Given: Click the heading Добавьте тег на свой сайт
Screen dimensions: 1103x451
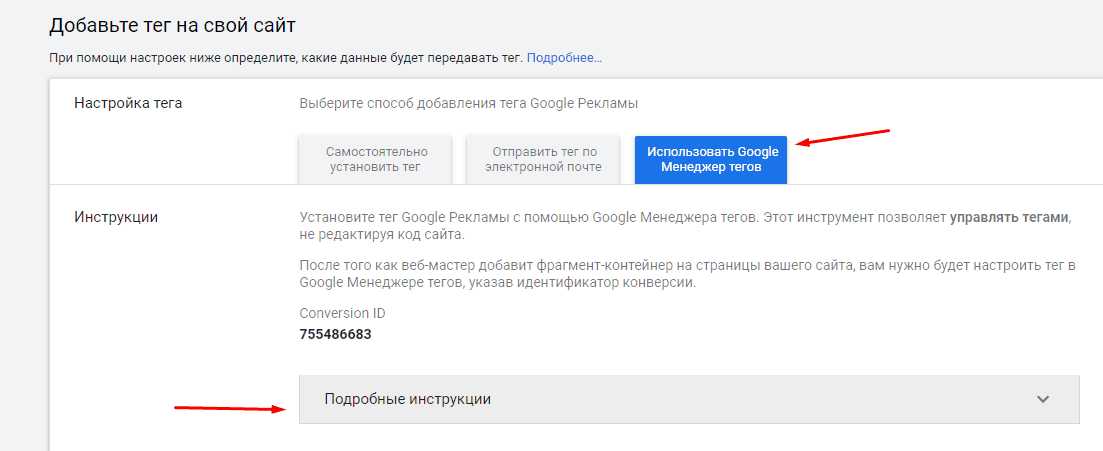Looking at the screenshot, I should point(172,26).
